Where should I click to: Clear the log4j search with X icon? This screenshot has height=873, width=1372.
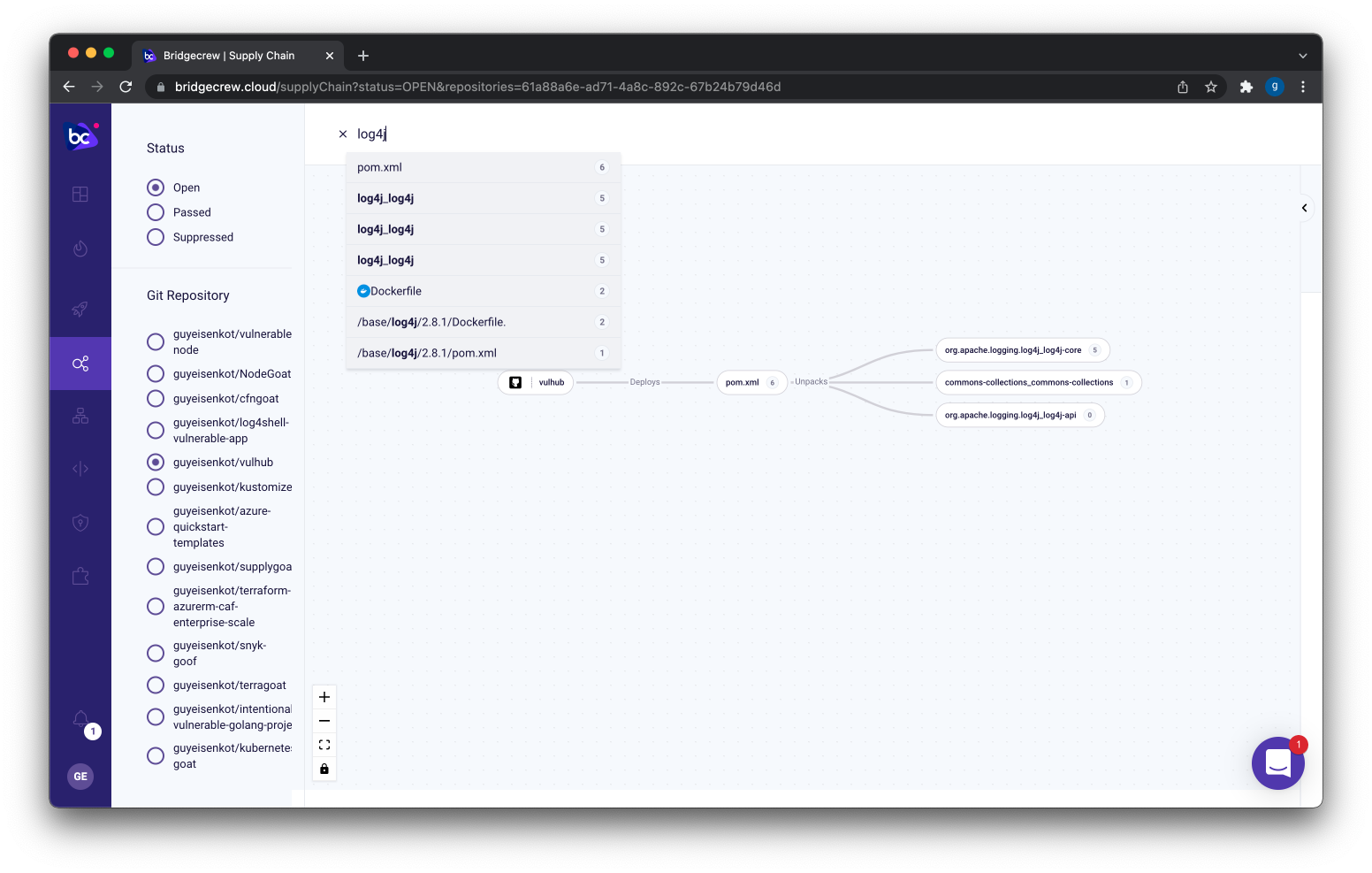click(343, 134)
